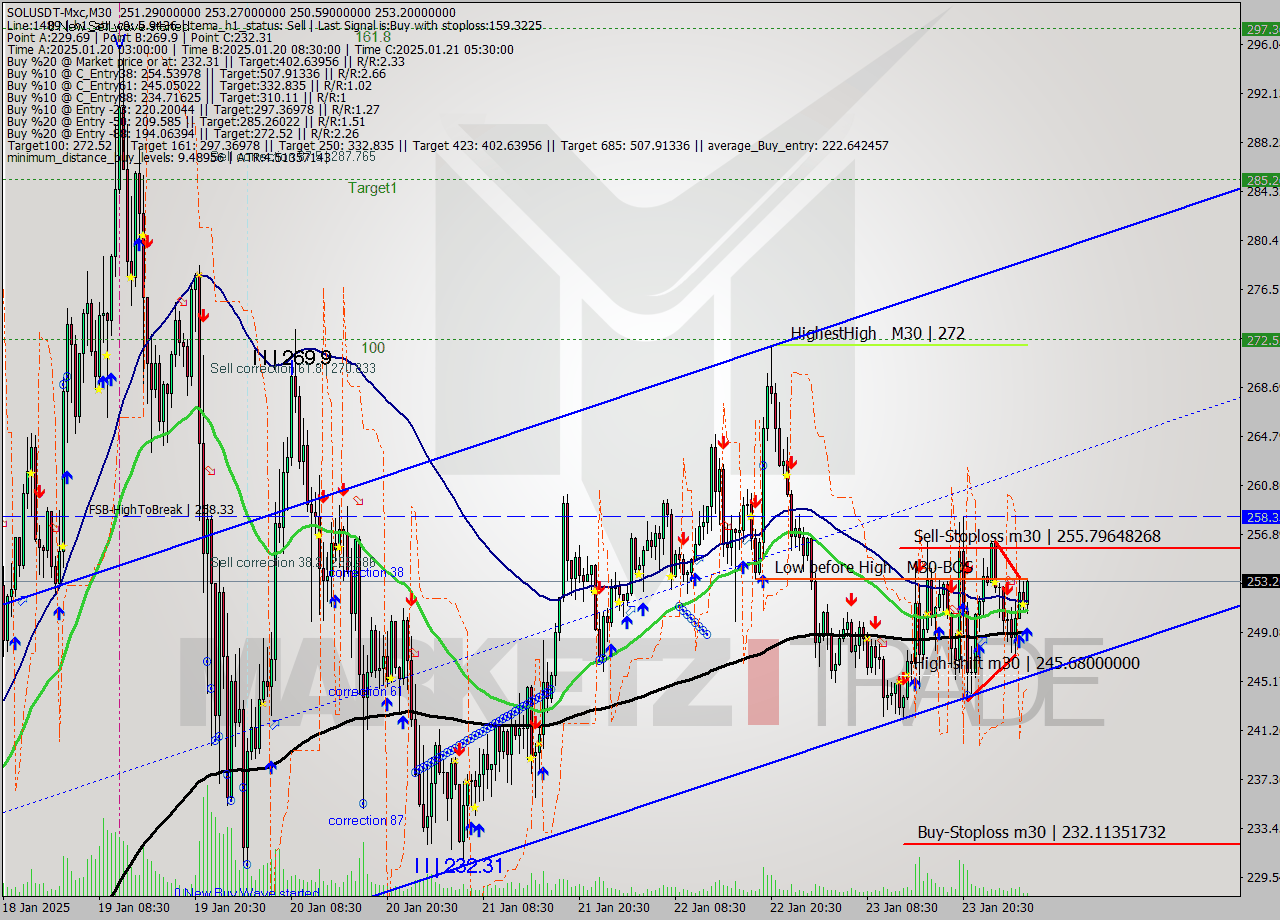
Task: Select the '20 Jan 08:30' time label
Action: click(x=325, y=908)
